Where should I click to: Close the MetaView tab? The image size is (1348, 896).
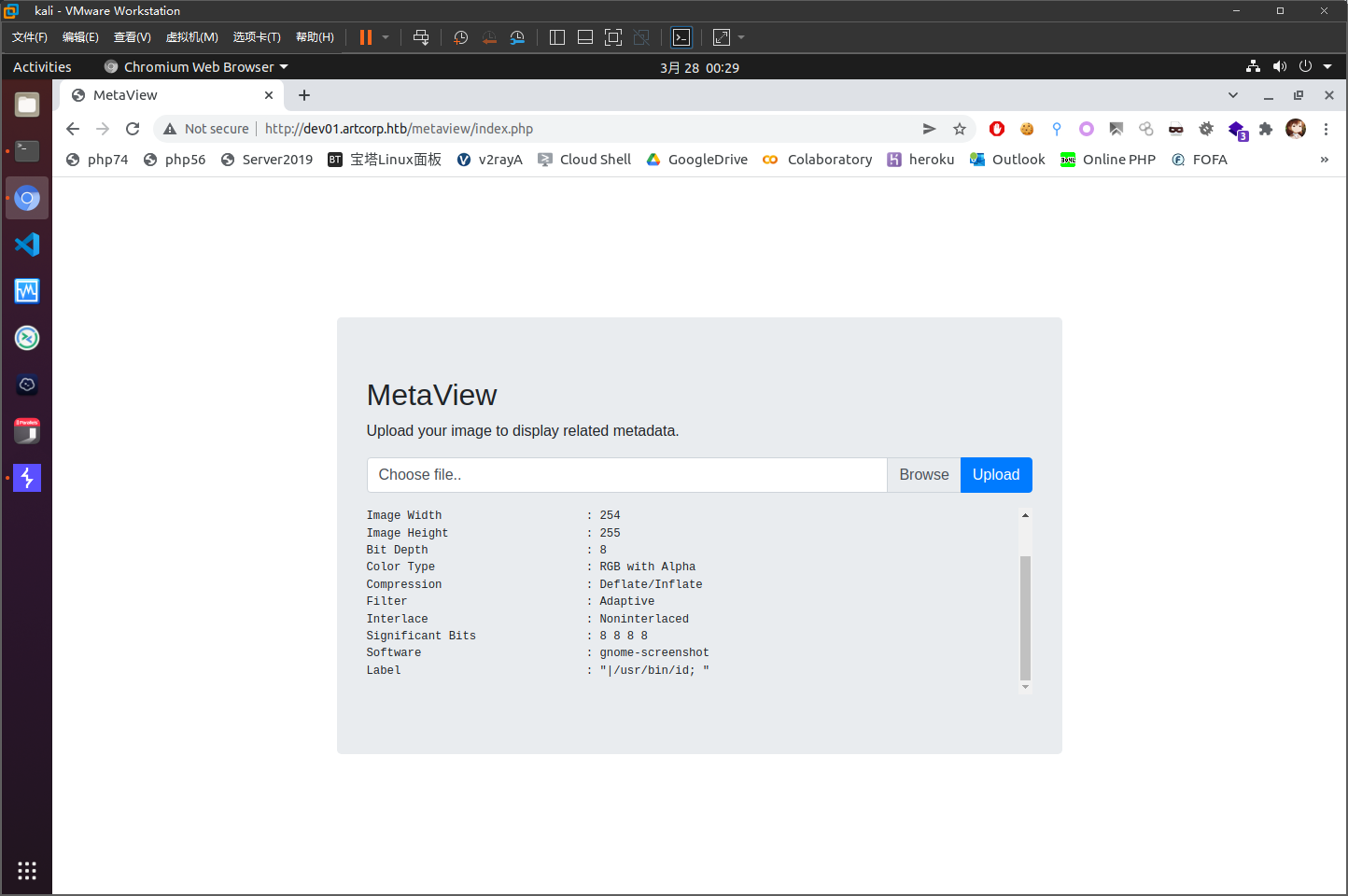pos(269,95)
